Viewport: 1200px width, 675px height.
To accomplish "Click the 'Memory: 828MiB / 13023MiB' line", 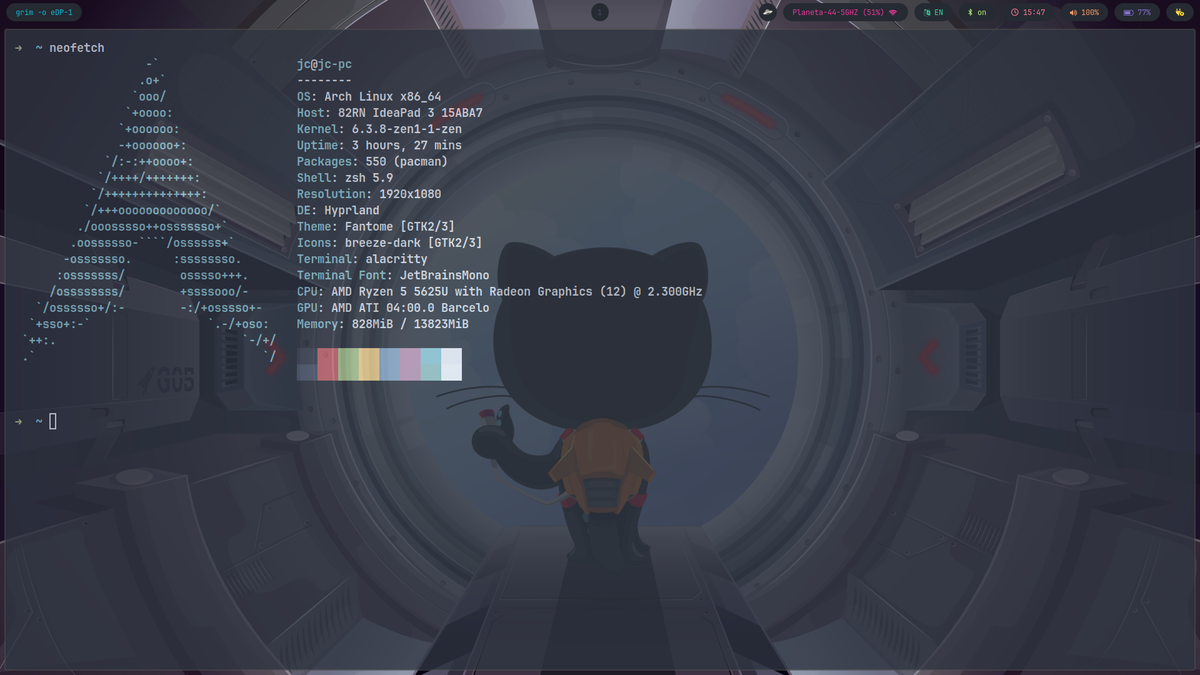I will pyautogui.click(x=383, y=324).
